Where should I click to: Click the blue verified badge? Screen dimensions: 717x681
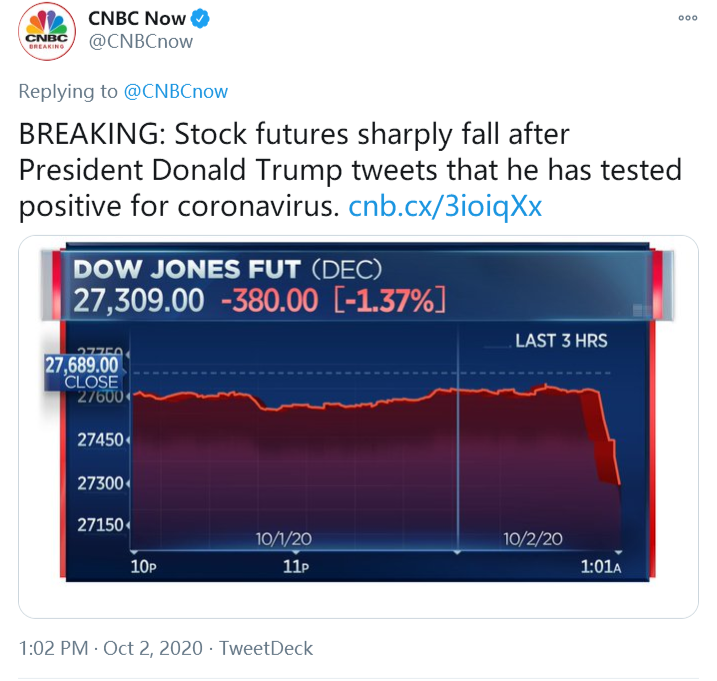(201, 18)
